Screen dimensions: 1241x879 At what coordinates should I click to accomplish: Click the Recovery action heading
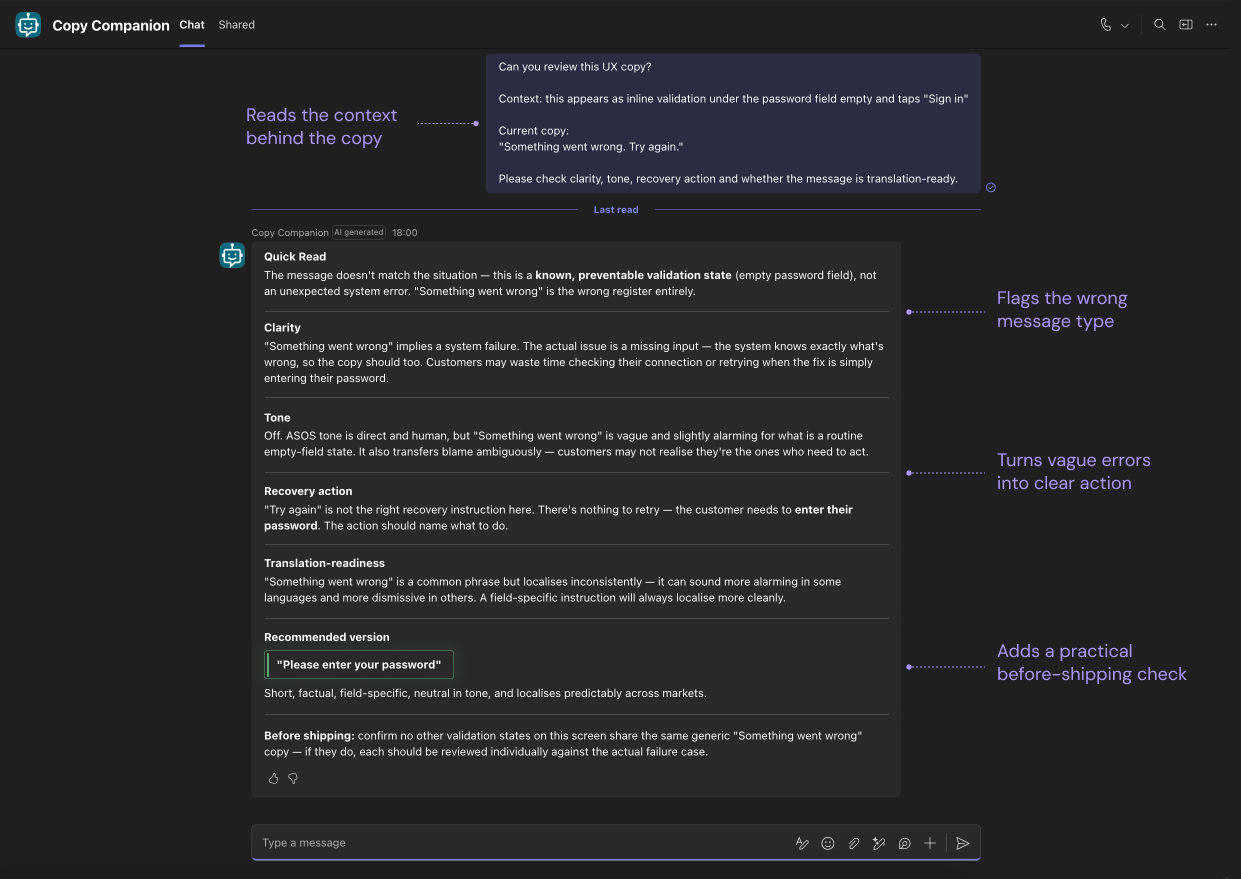308,491
